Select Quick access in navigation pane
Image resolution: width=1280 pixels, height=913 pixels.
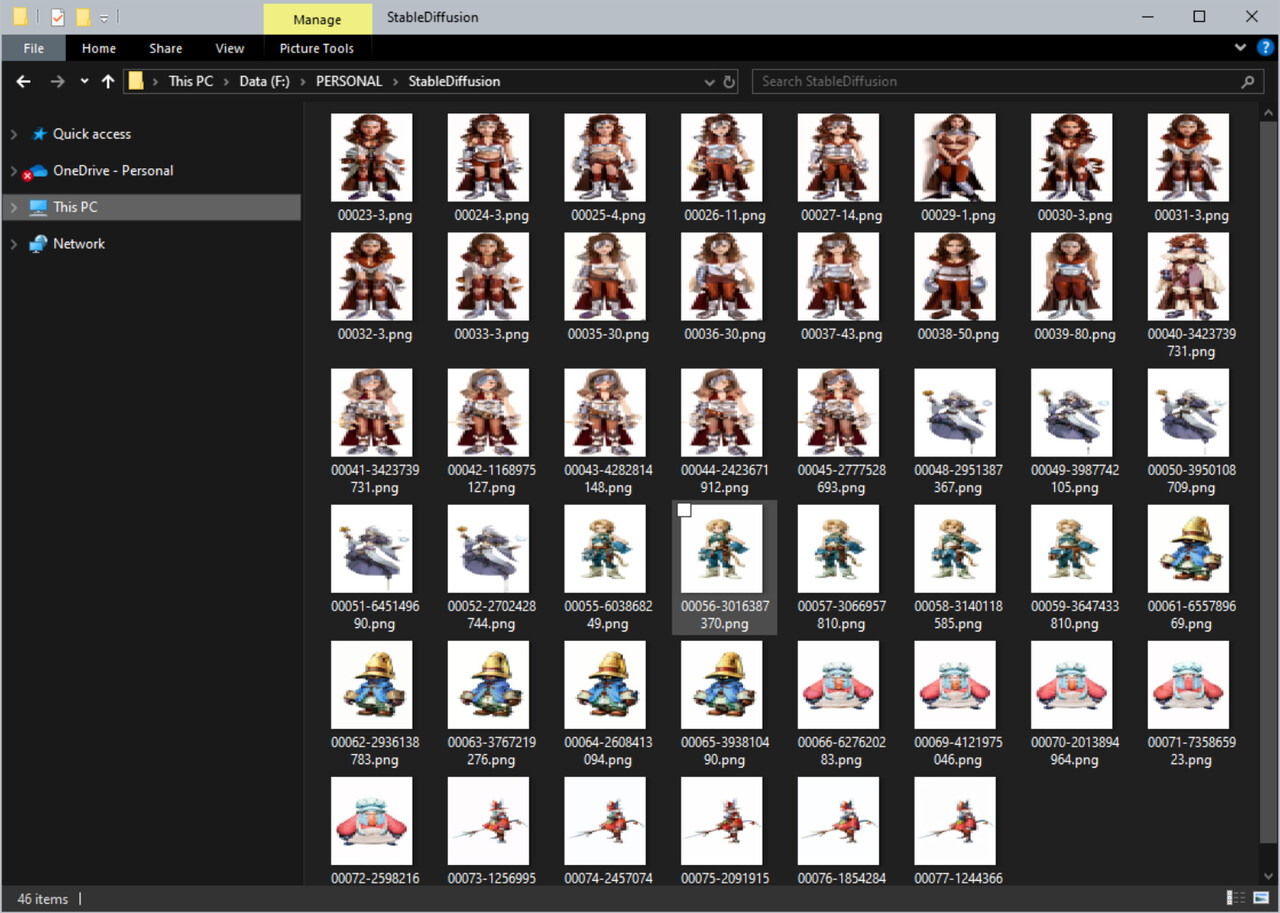[92, 134]
